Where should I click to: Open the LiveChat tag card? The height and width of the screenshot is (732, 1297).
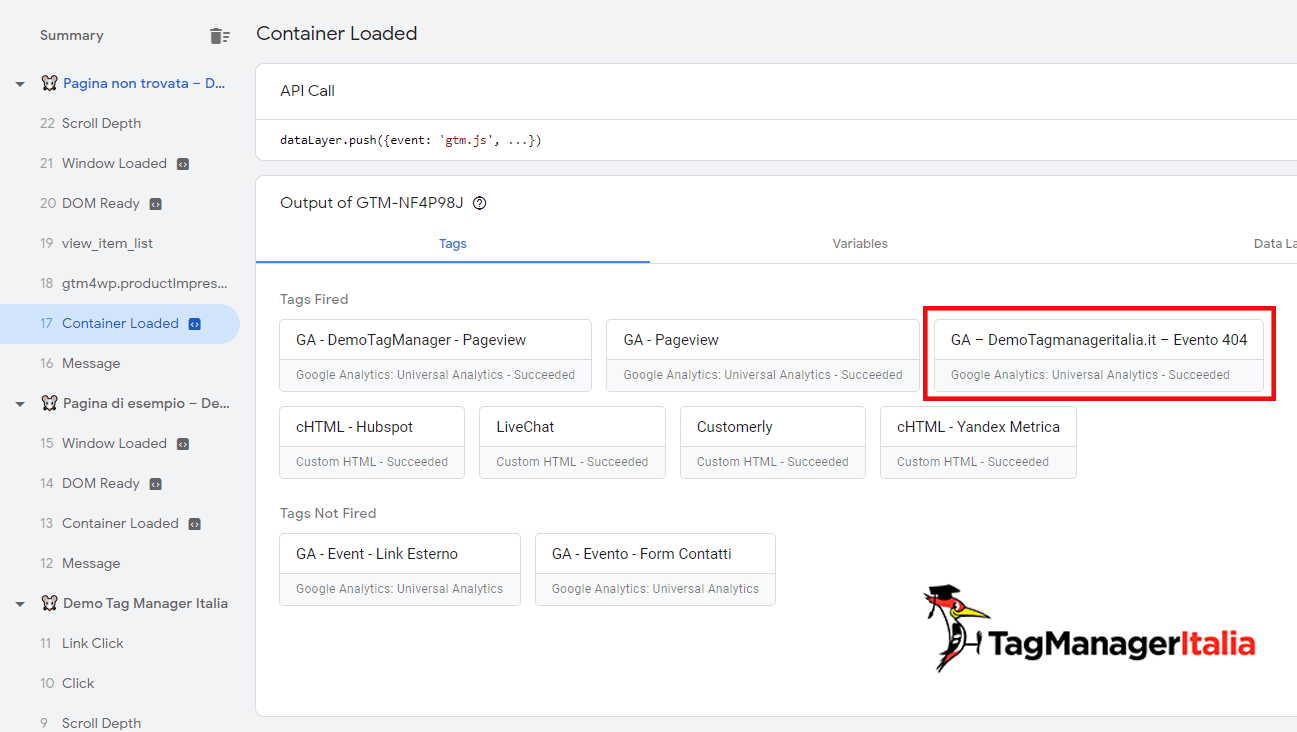(572, 442)
